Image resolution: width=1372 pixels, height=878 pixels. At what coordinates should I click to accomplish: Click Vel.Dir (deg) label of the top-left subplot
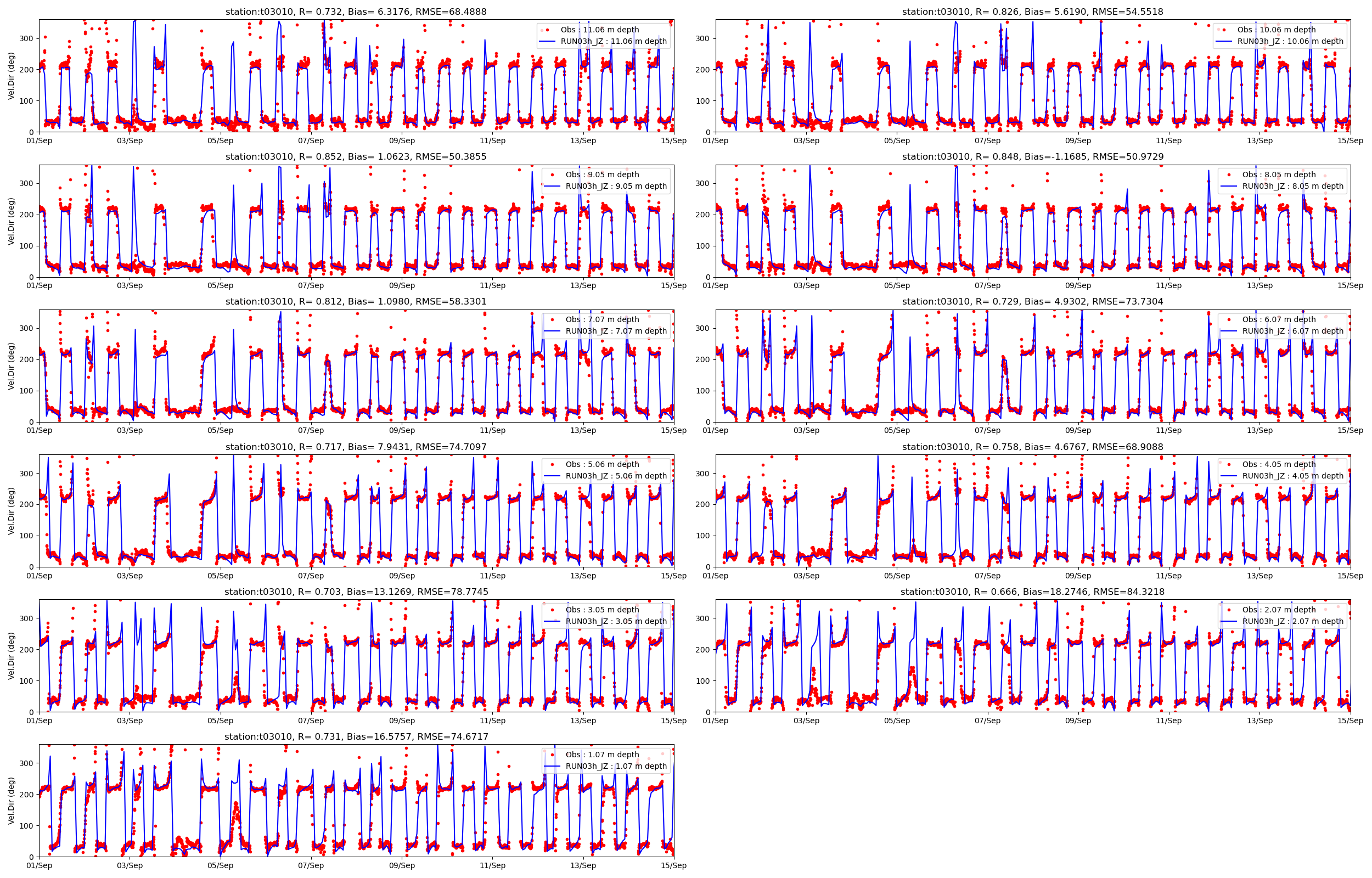[12, 76]
